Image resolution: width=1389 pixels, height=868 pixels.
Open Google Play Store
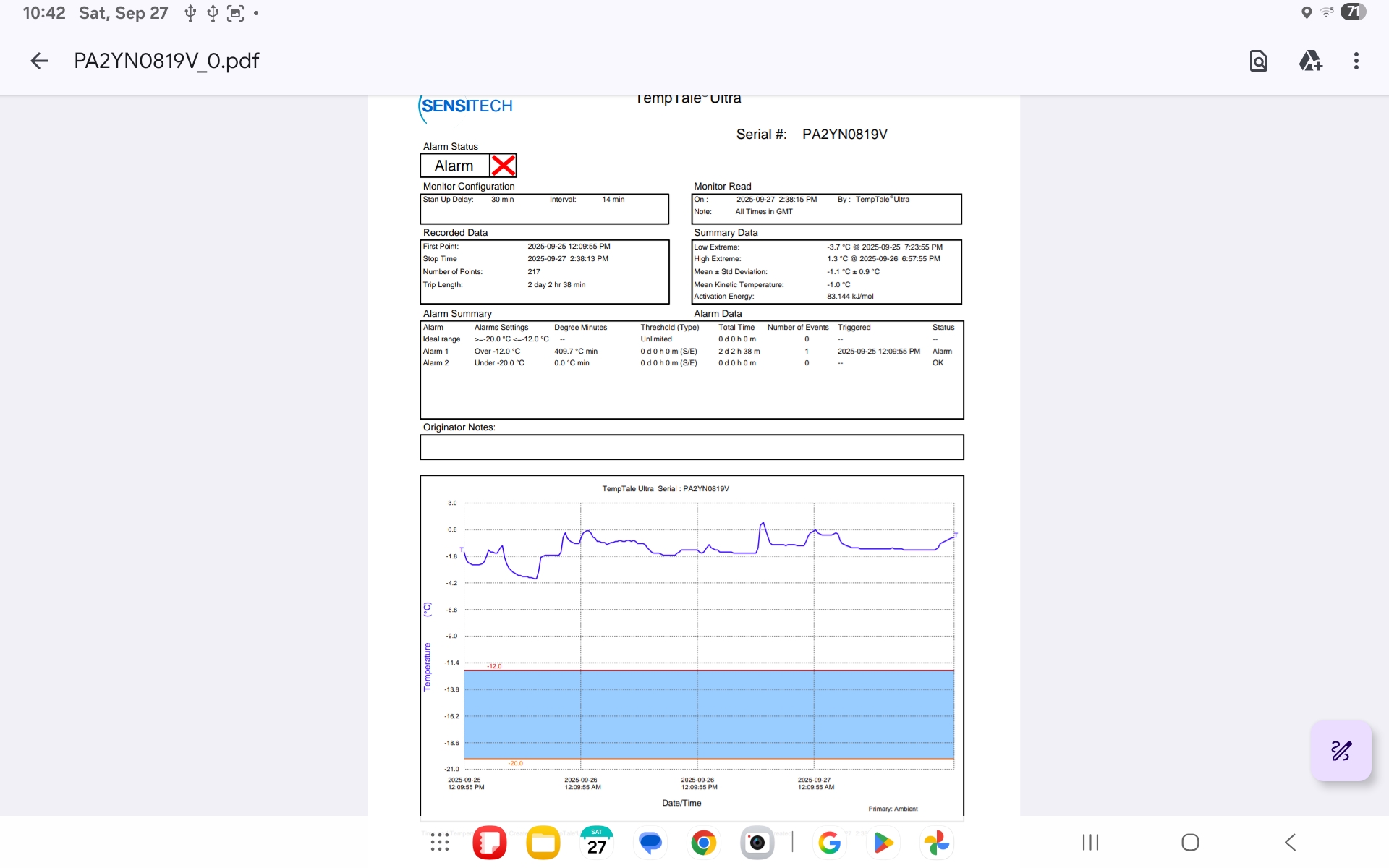883,843
